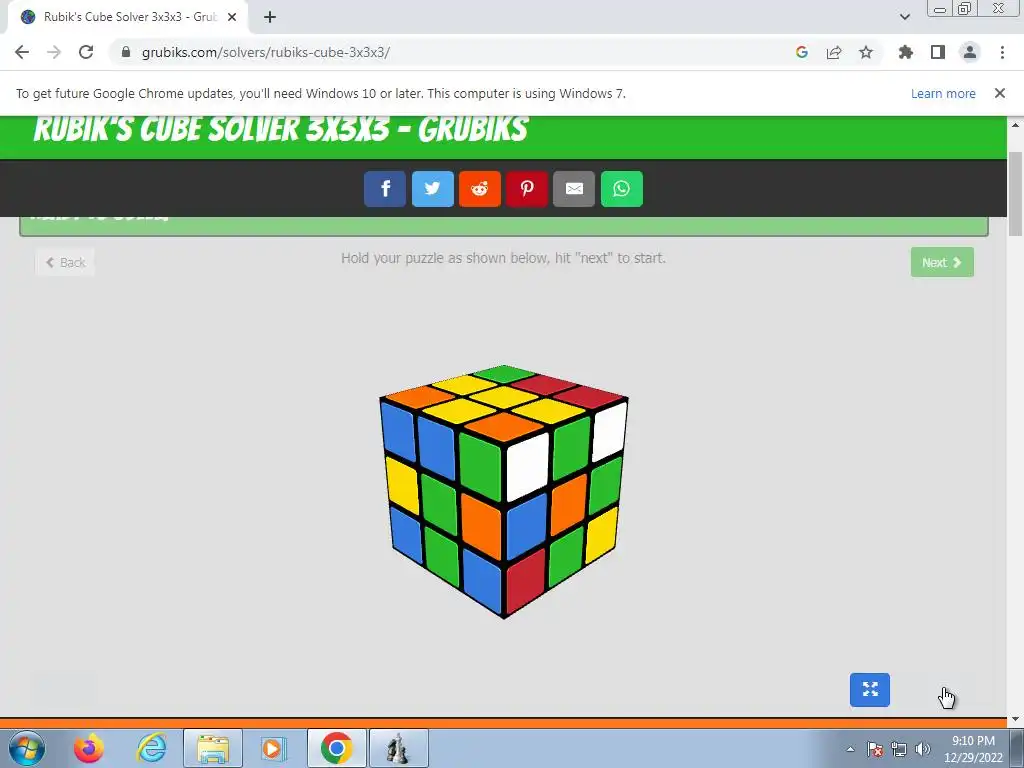
Task: Open the chess app in the taskbar
Action: [398, 748]
